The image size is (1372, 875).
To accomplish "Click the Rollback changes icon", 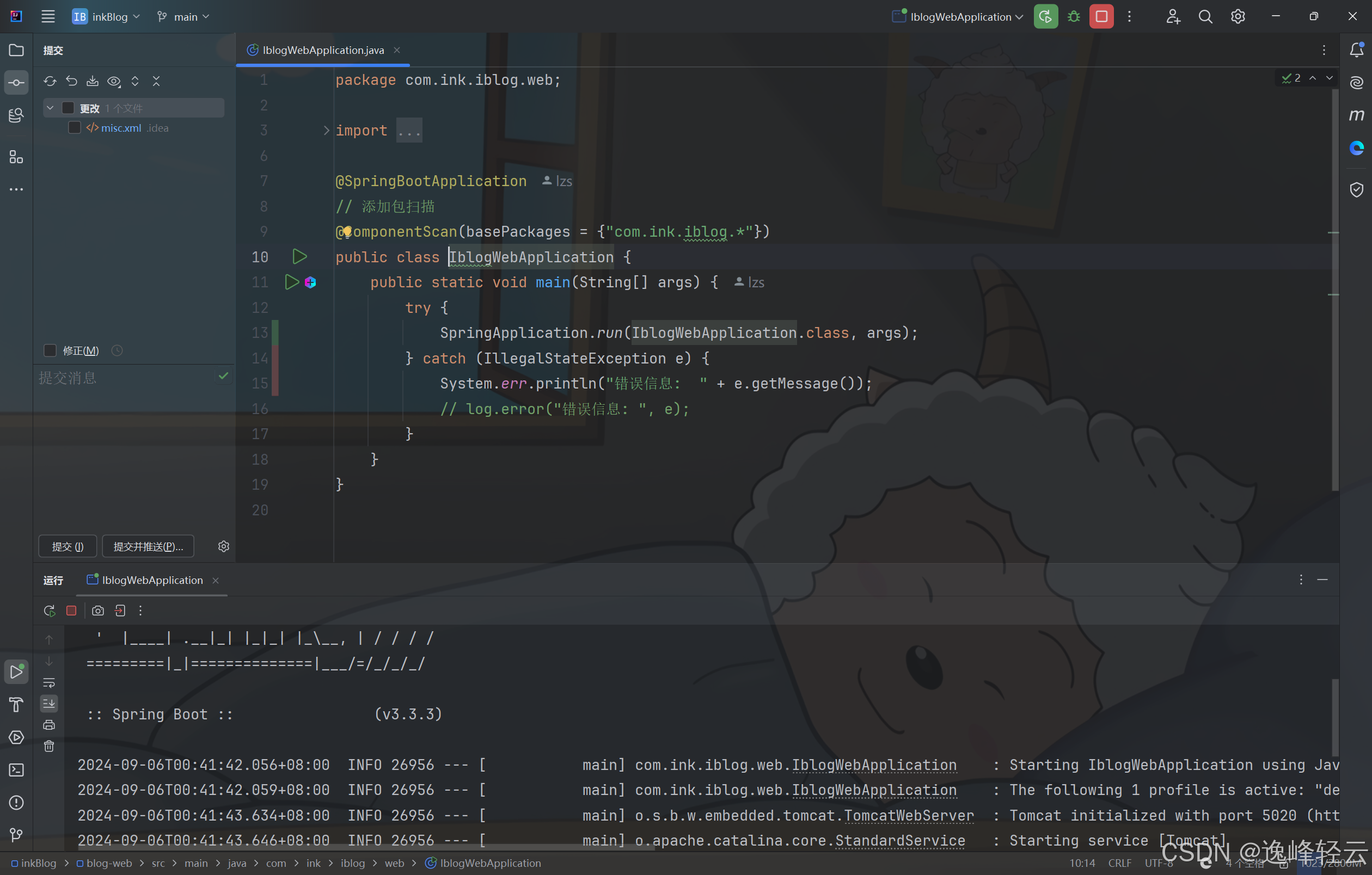I will click(71, 82).
